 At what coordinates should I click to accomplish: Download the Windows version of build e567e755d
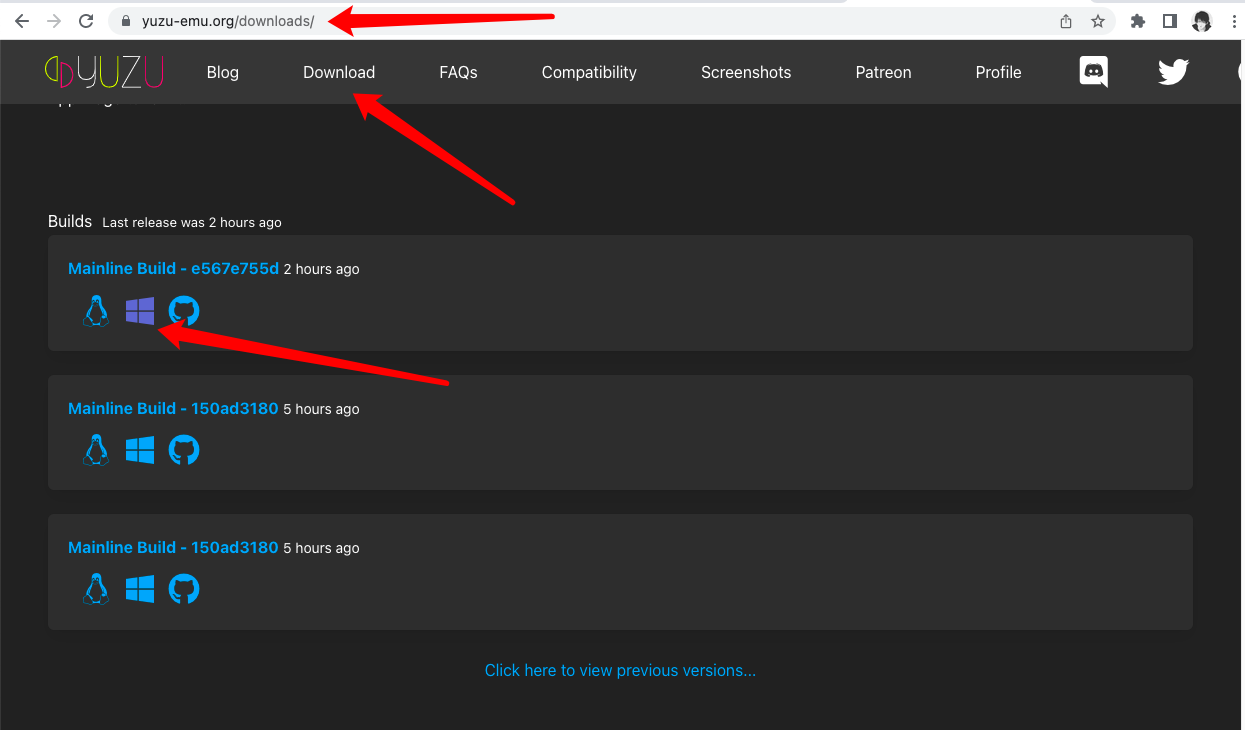click(140, 311)
